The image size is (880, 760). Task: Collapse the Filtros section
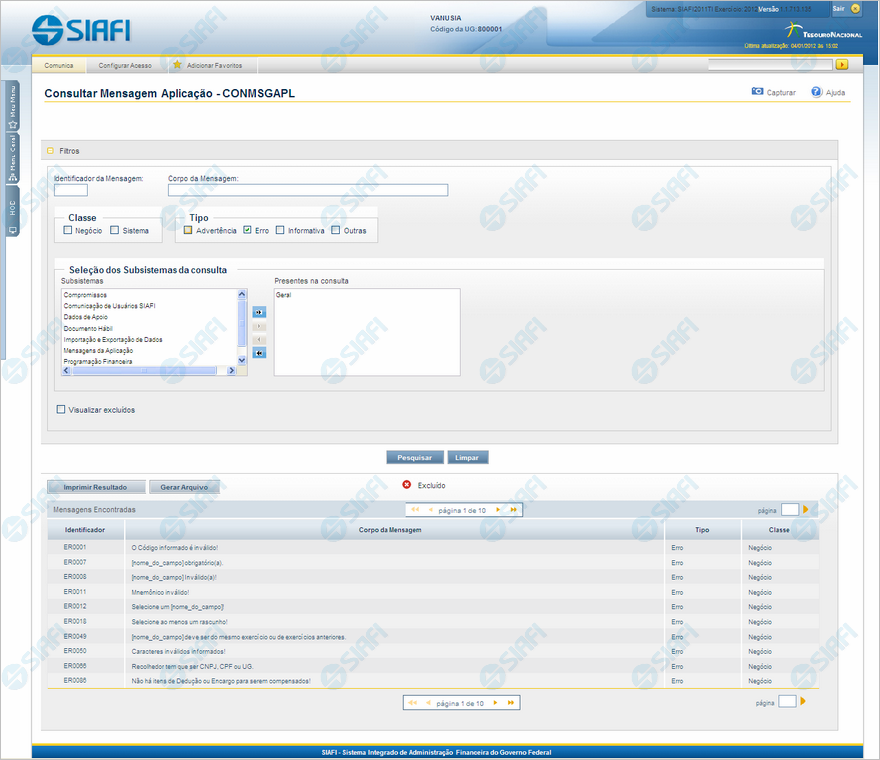coord(51,151)
